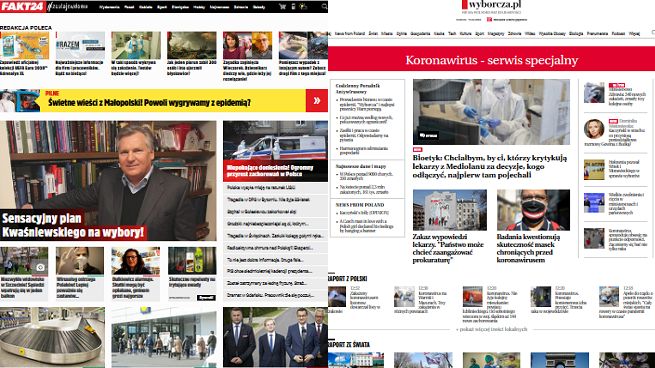Click the mobile phone icon in Fakt24 header
The image size is (655, 368).
[x=293, y=7]
